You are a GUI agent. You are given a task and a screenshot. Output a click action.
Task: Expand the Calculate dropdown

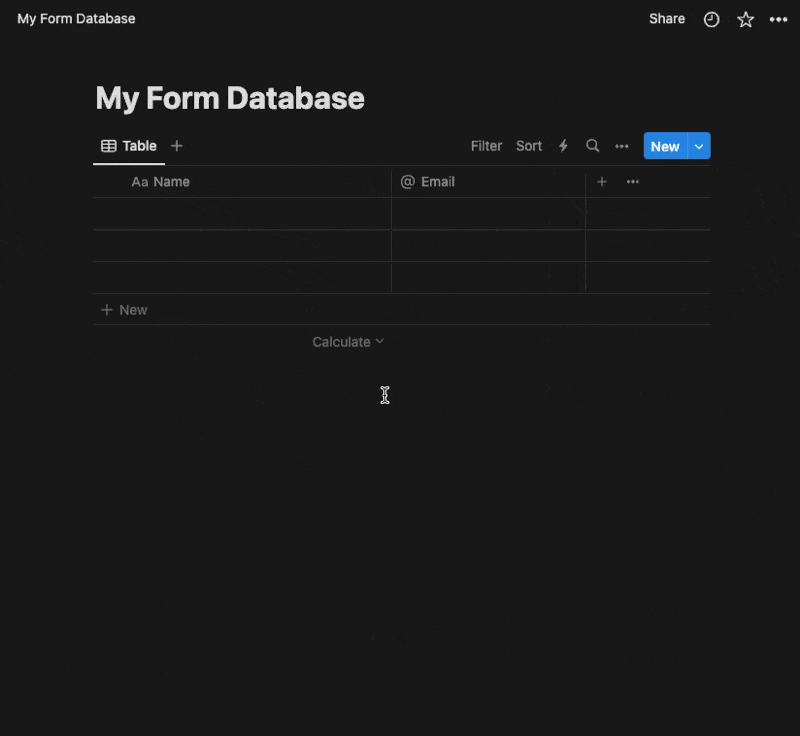pos(348,342)
